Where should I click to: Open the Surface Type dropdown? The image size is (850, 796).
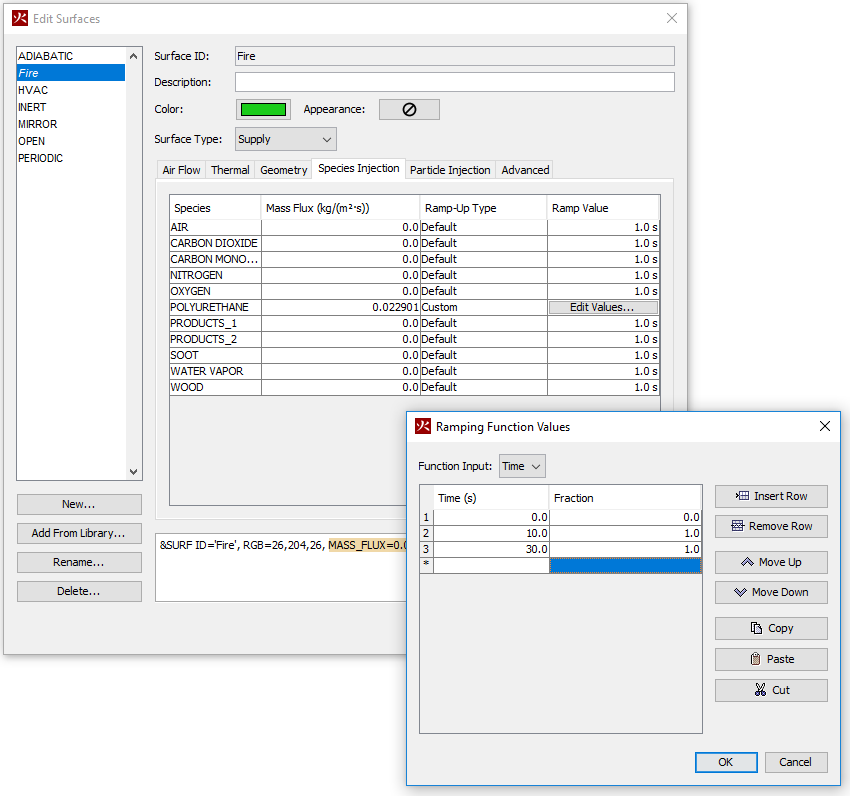tap(286, 139)
